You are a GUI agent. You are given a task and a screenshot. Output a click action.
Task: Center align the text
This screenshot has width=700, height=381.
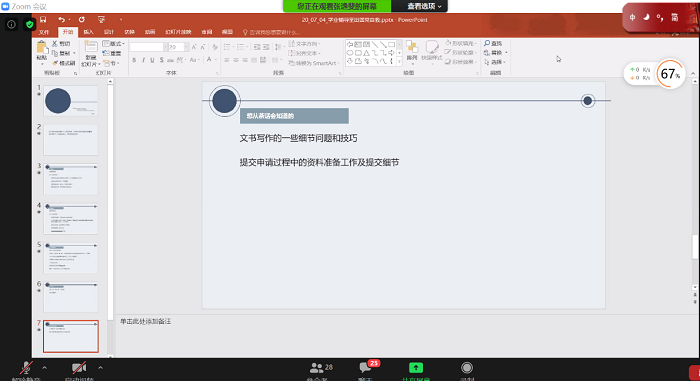(x=236, y=60)
